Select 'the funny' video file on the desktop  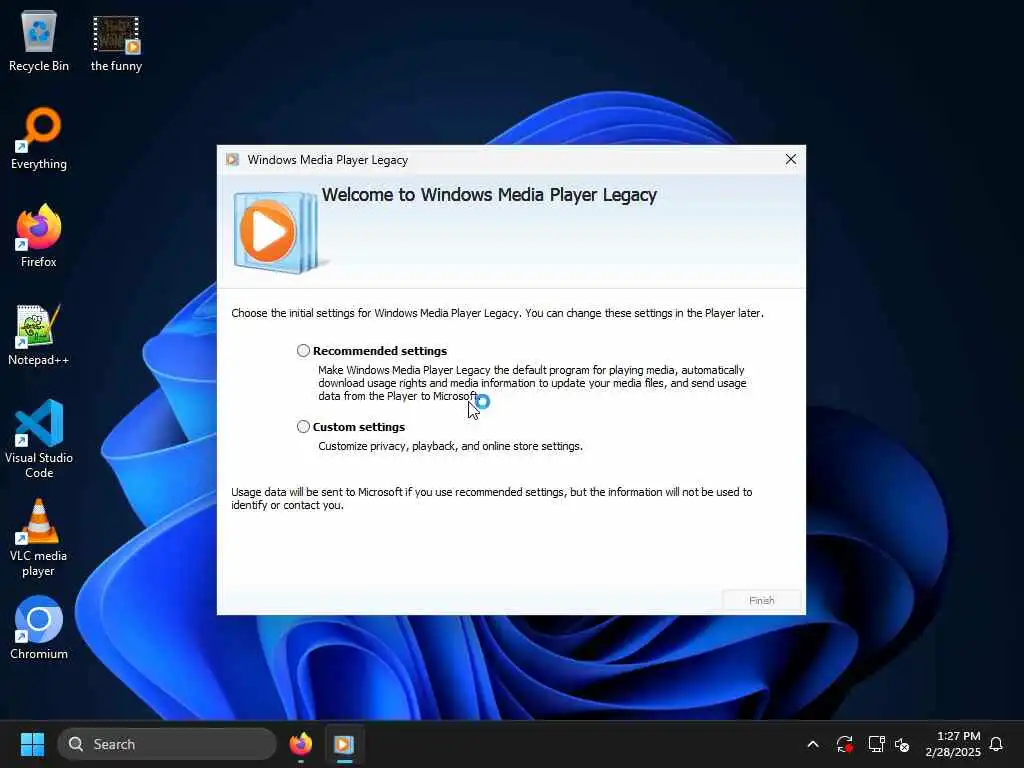click(116, 44)
